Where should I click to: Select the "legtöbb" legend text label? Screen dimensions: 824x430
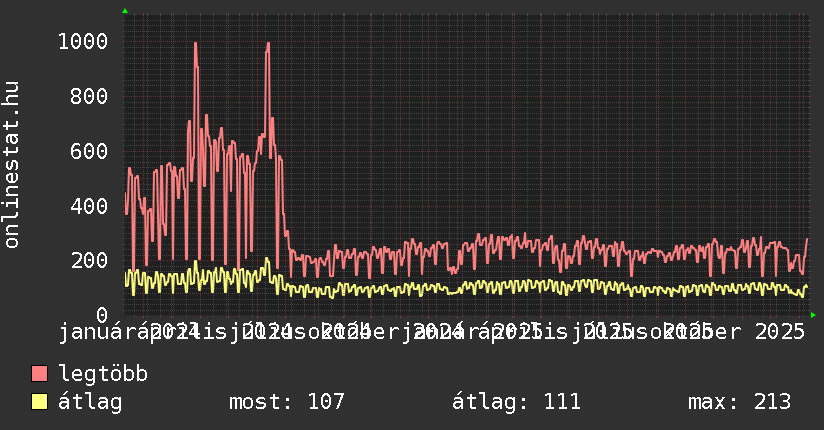[104, 375]
